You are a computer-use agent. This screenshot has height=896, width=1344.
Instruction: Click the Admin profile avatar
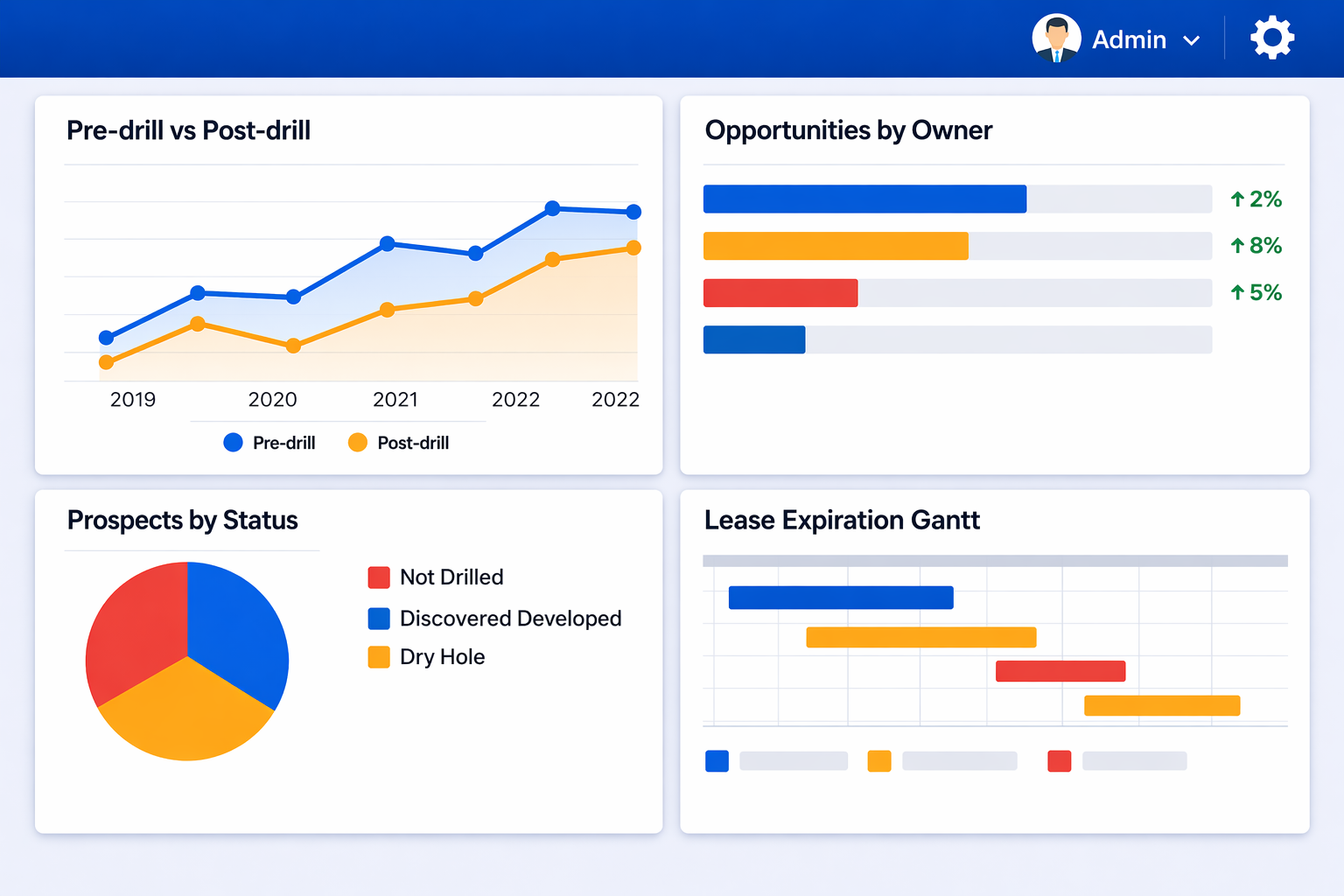tap(1056, 38)
